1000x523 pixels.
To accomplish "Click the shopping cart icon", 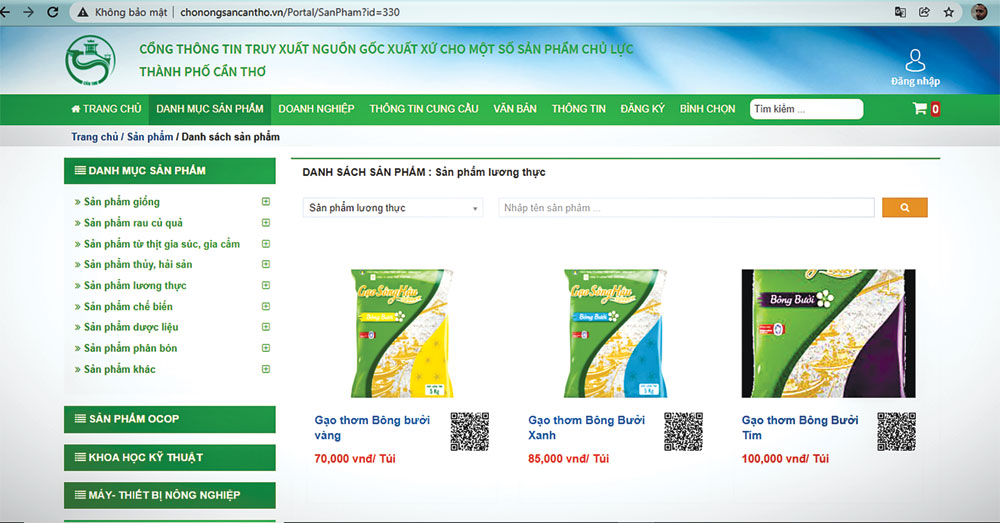I will click(x=920, y=108).
